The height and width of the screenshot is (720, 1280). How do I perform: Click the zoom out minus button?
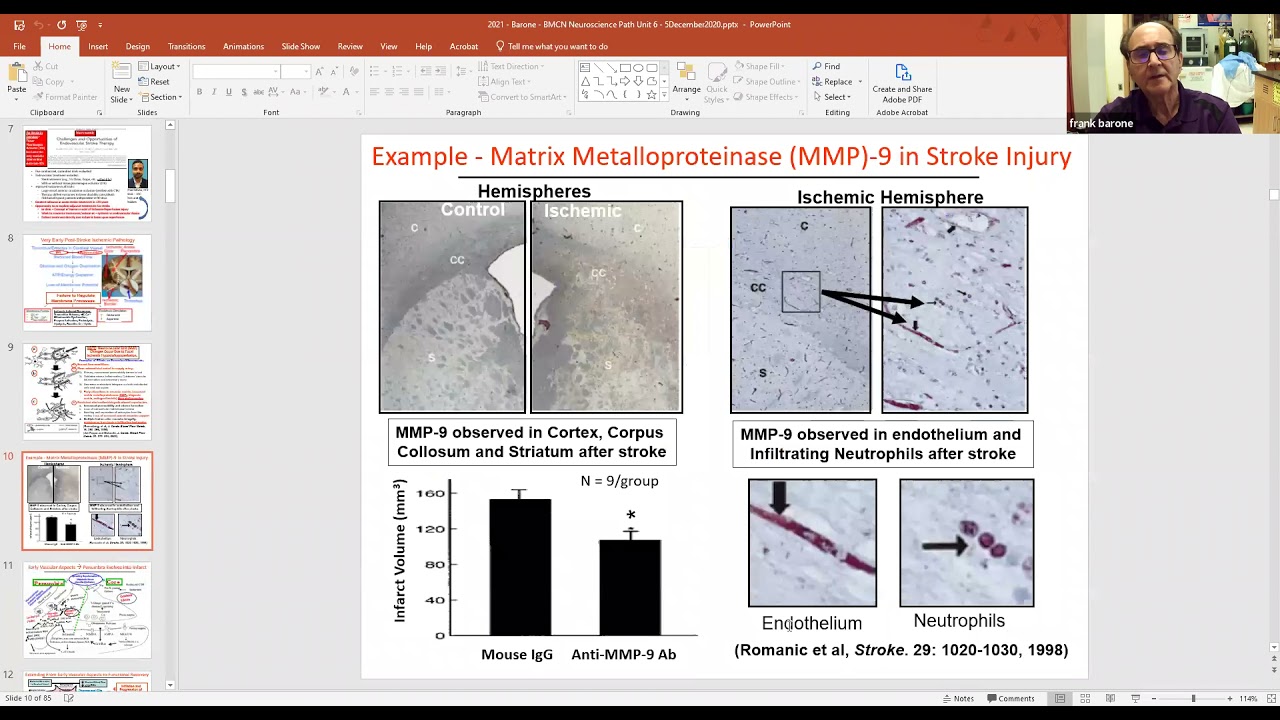coord(1153,698)
